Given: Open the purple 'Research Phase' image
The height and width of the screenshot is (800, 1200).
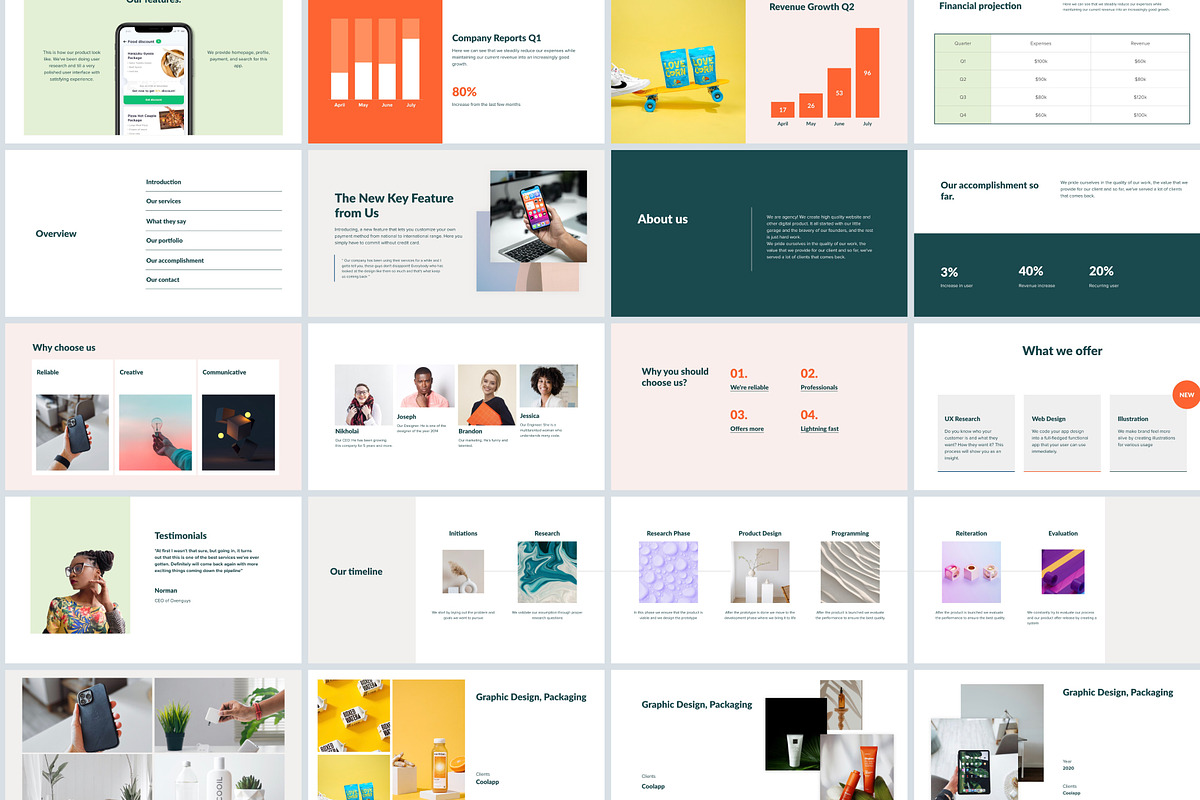Looking at the screenshot, I should [669, 572].
